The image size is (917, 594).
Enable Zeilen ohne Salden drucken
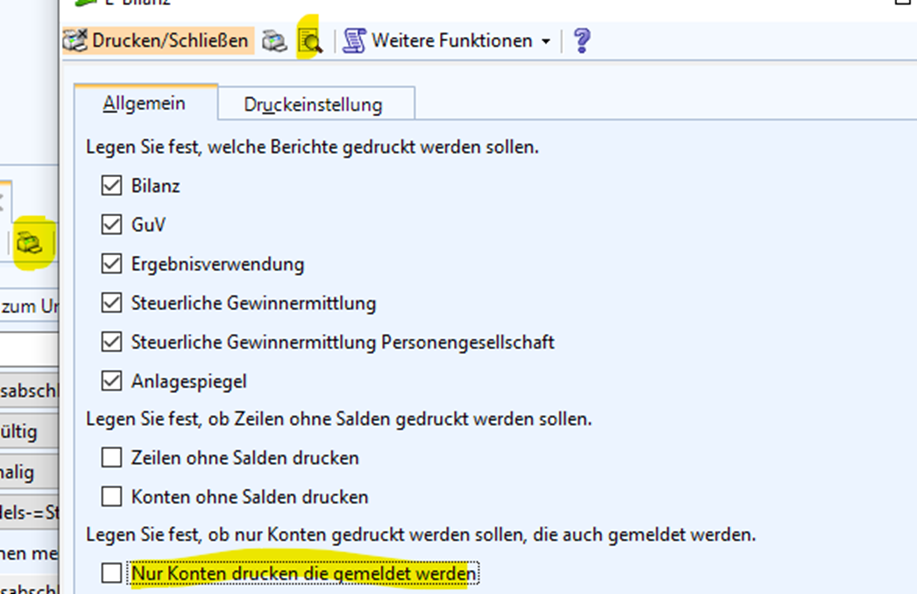pyautogui.click(x=111, y=458)
